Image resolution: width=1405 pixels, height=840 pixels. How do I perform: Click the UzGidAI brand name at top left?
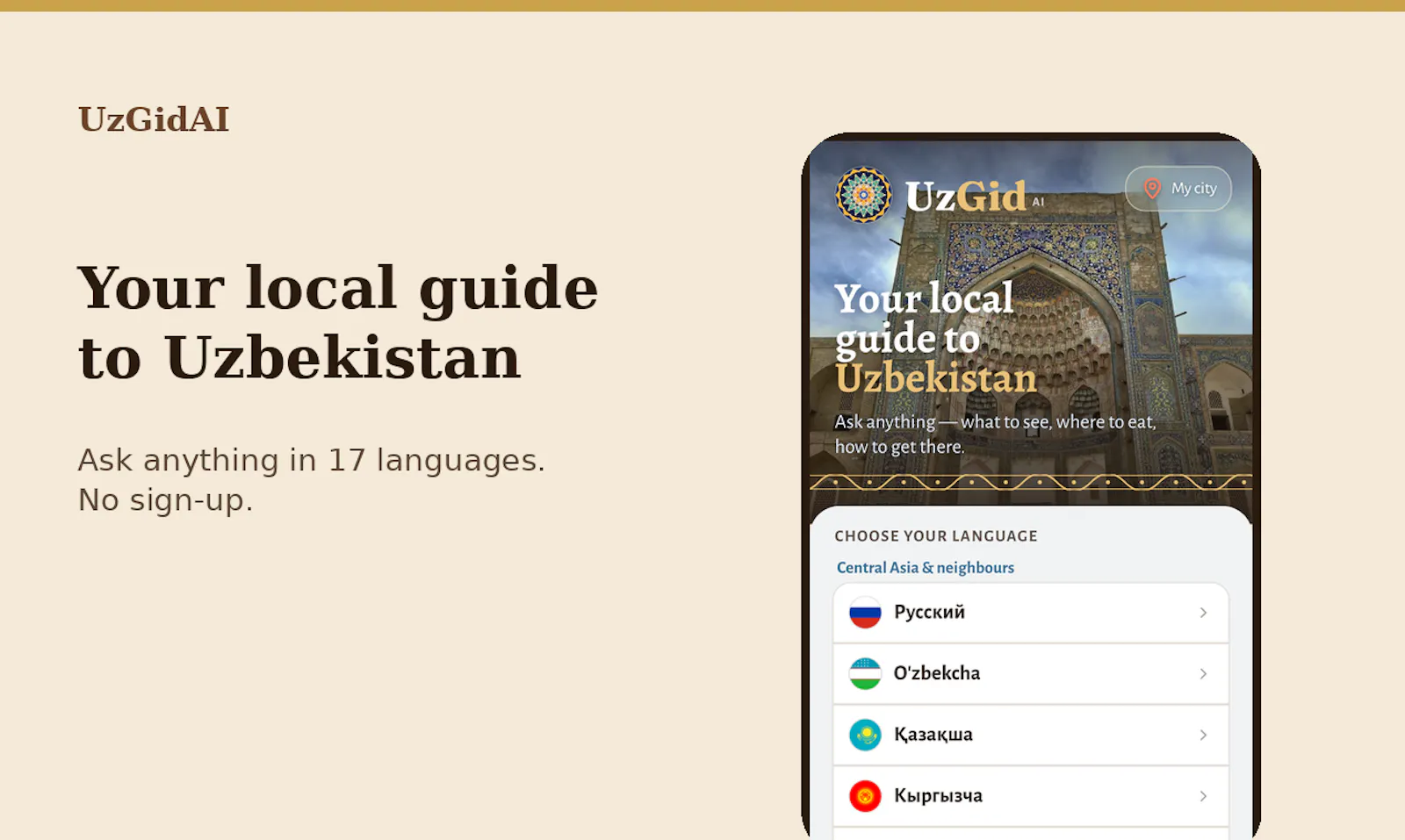[x=154, y=119]
